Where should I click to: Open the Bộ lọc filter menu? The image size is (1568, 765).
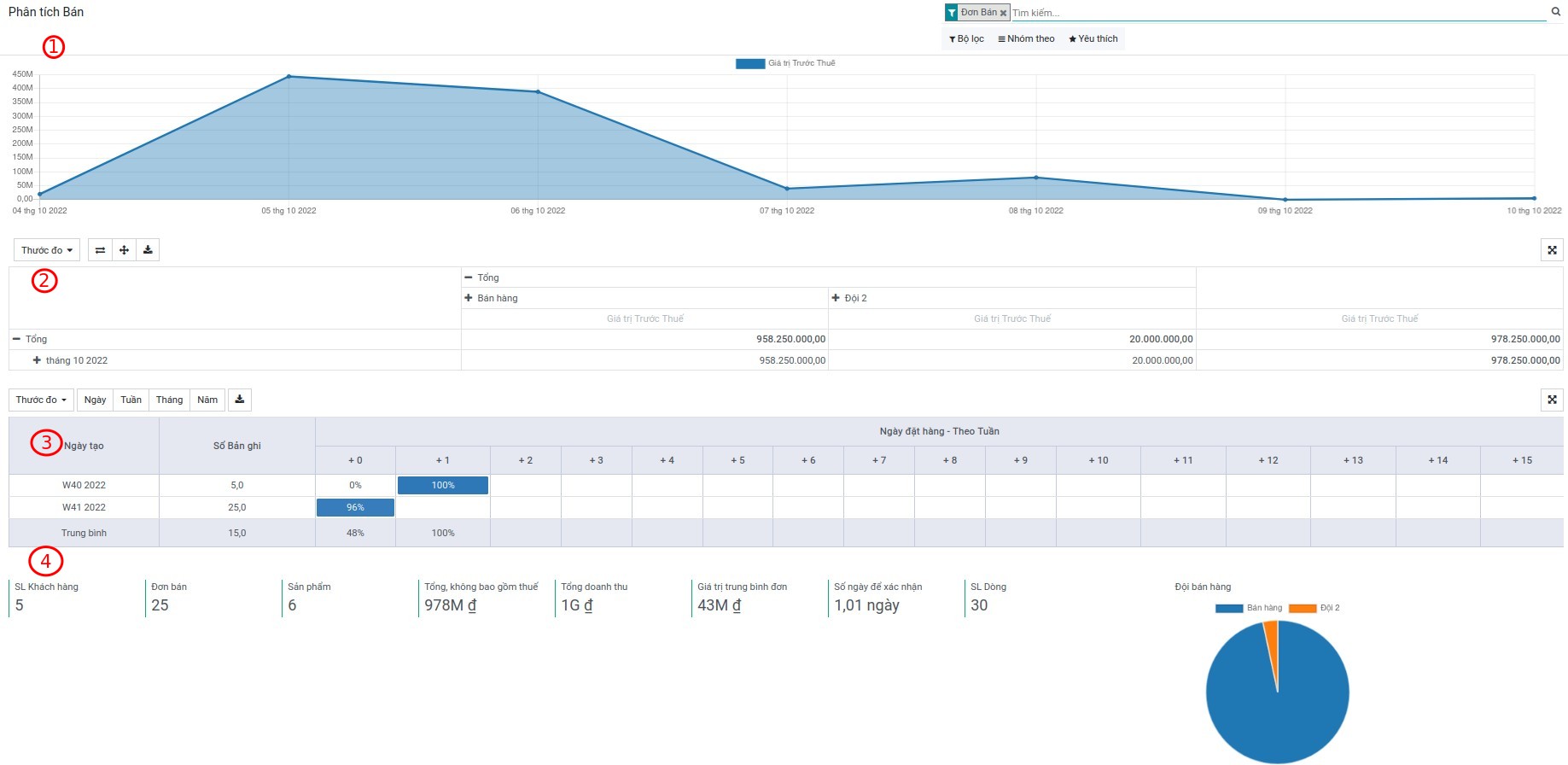966,38
